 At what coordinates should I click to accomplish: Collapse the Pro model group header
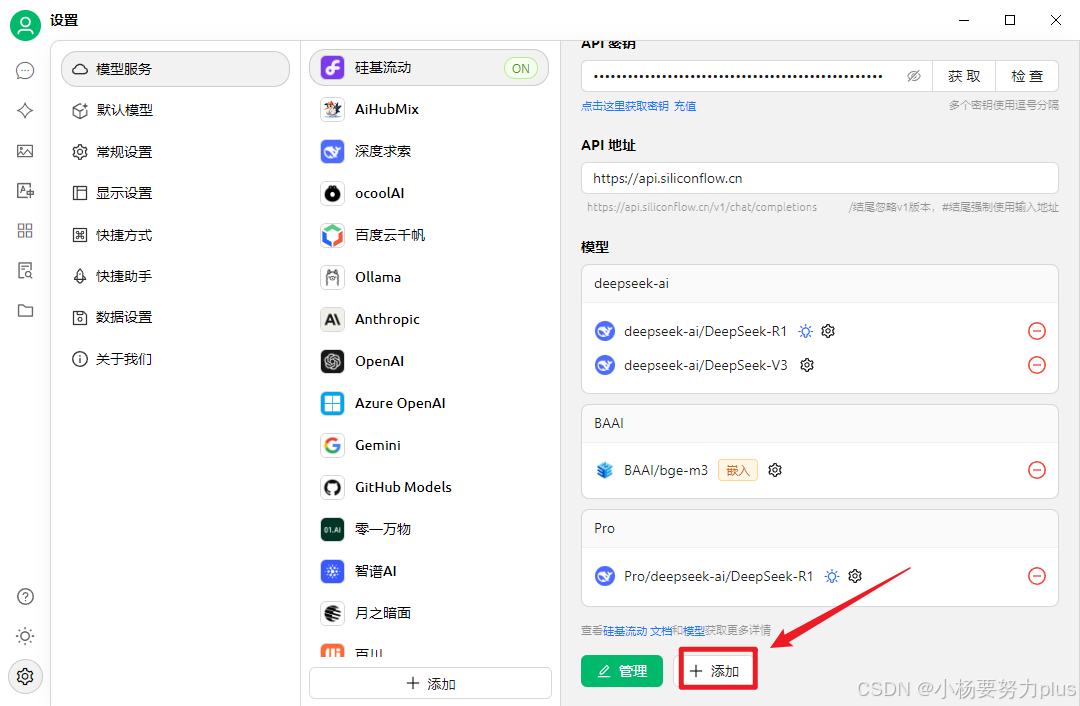[820, 529]
